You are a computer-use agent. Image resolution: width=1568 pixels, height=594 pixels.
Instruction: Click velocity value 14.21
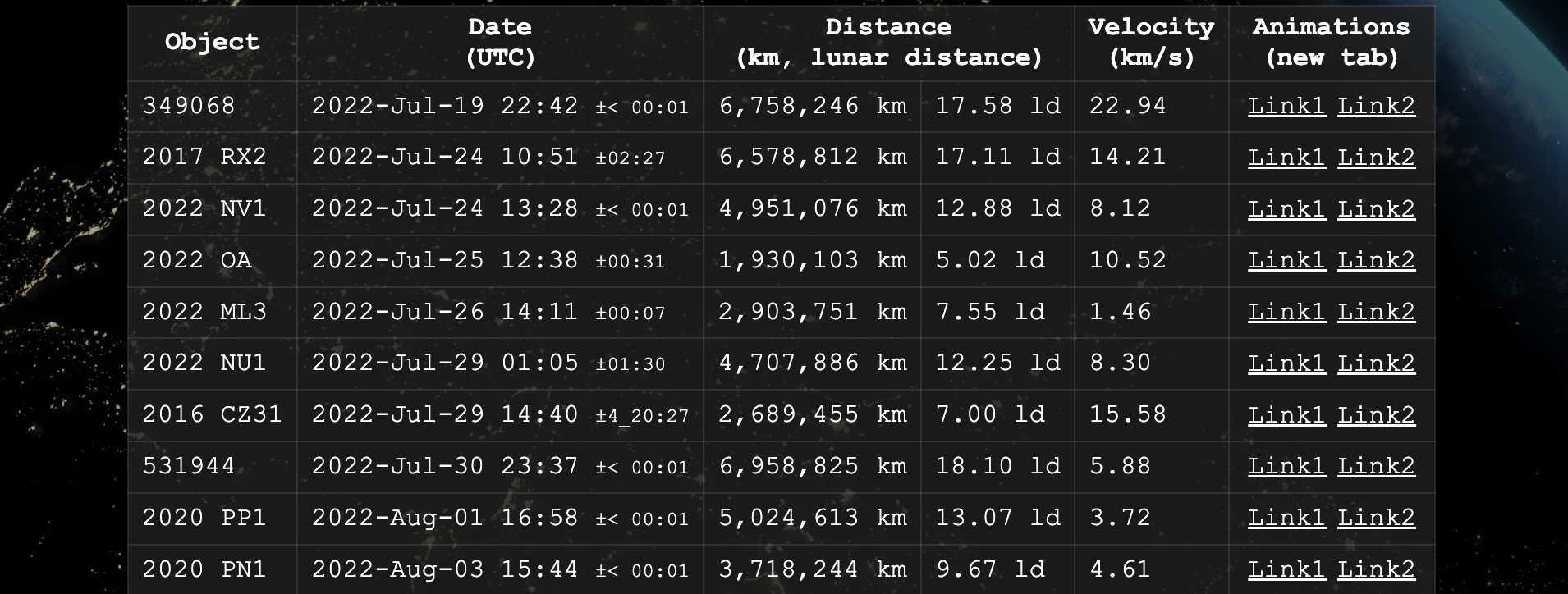point(1128,157)
